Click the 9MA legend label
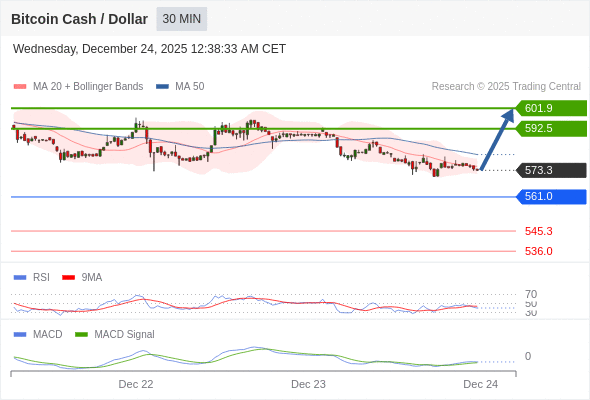The height and width of the screenshot is (400, 590). 92,278
